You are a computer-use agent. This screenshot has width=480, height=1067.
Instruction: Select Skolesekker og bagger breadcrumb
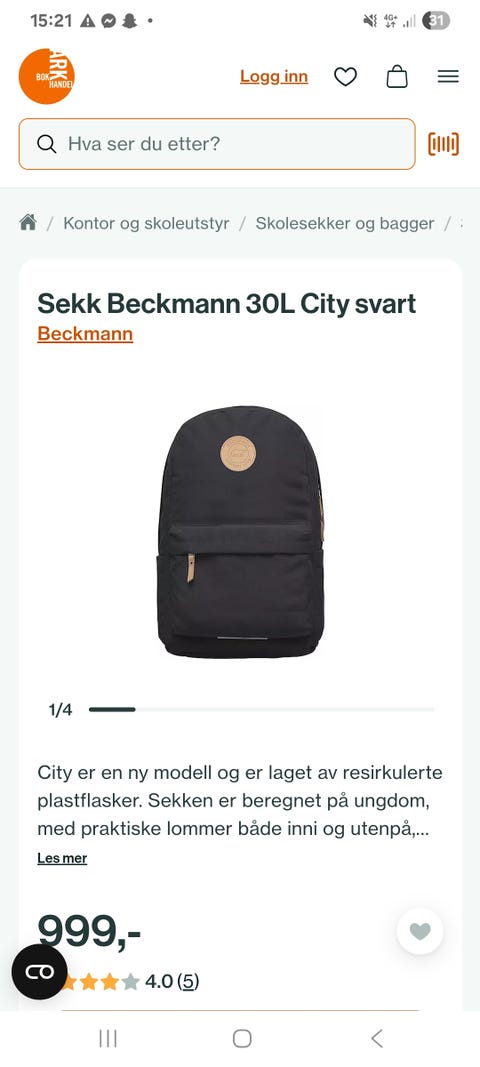click(x=345, y=223)
